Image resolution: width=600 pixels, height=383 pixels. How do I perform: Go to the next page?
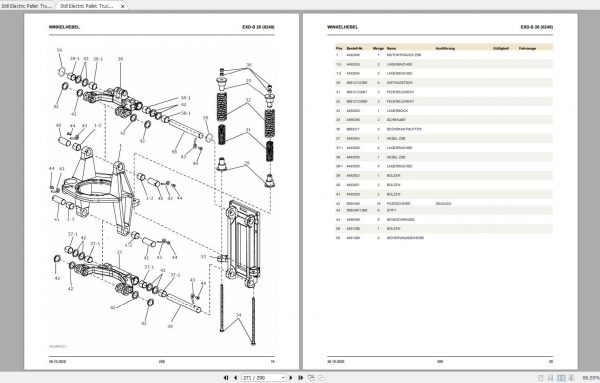tap(291, 378)
